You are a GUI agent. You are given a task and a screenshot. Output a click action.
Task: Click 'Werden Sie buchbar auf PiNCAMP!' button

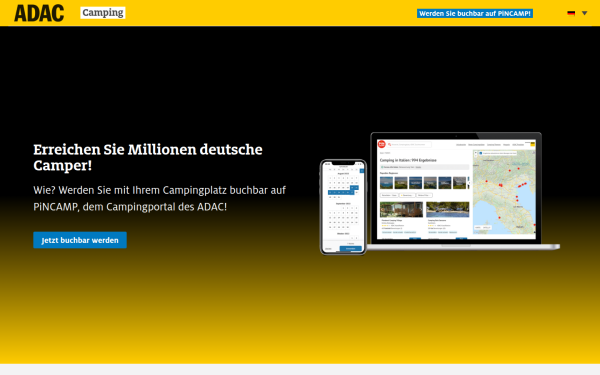pyautogui.click(x=474, y=13)
